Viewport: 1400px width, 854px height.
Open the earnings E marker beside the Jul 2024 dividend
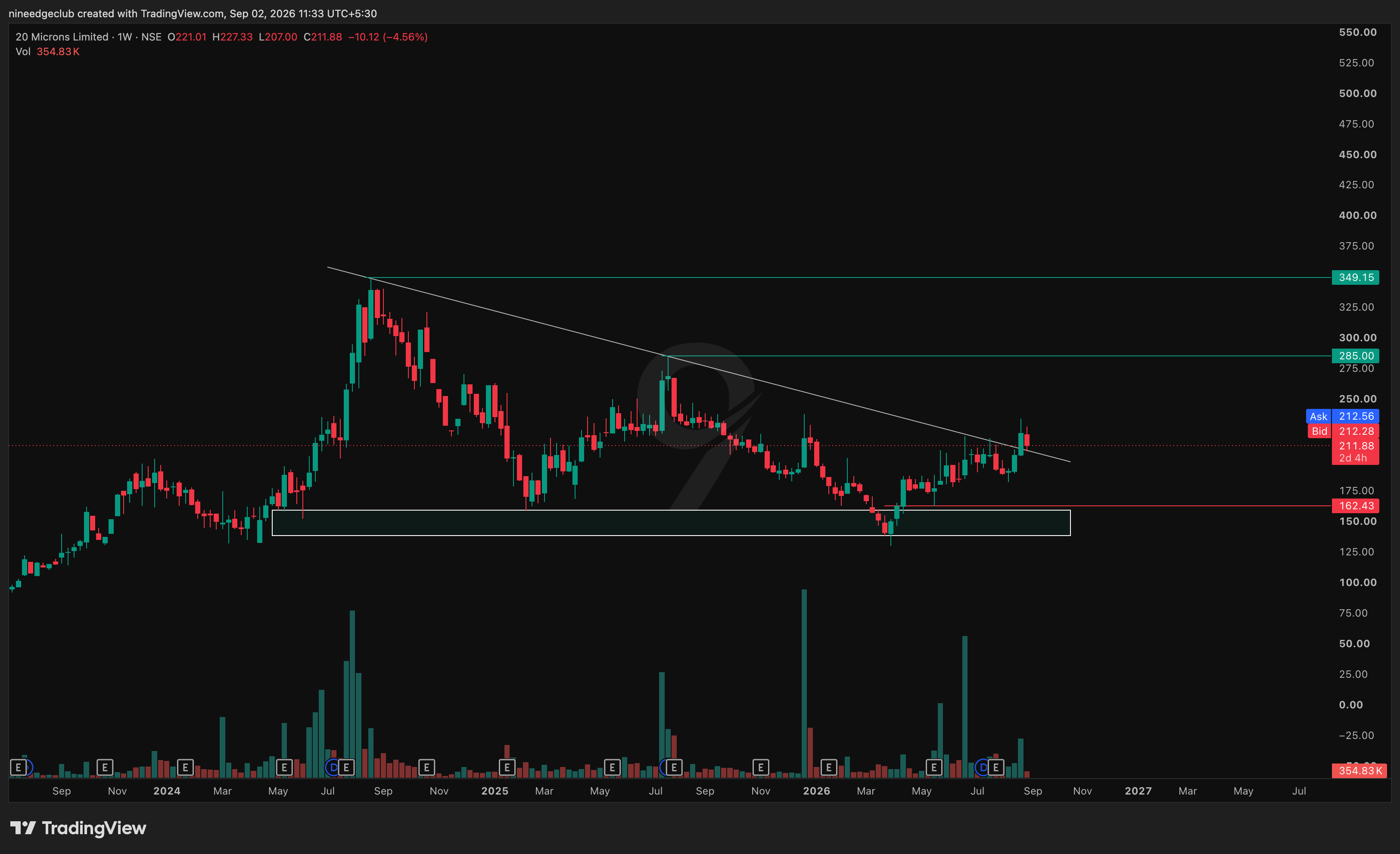pyautogui.click(x=346, y=768)
